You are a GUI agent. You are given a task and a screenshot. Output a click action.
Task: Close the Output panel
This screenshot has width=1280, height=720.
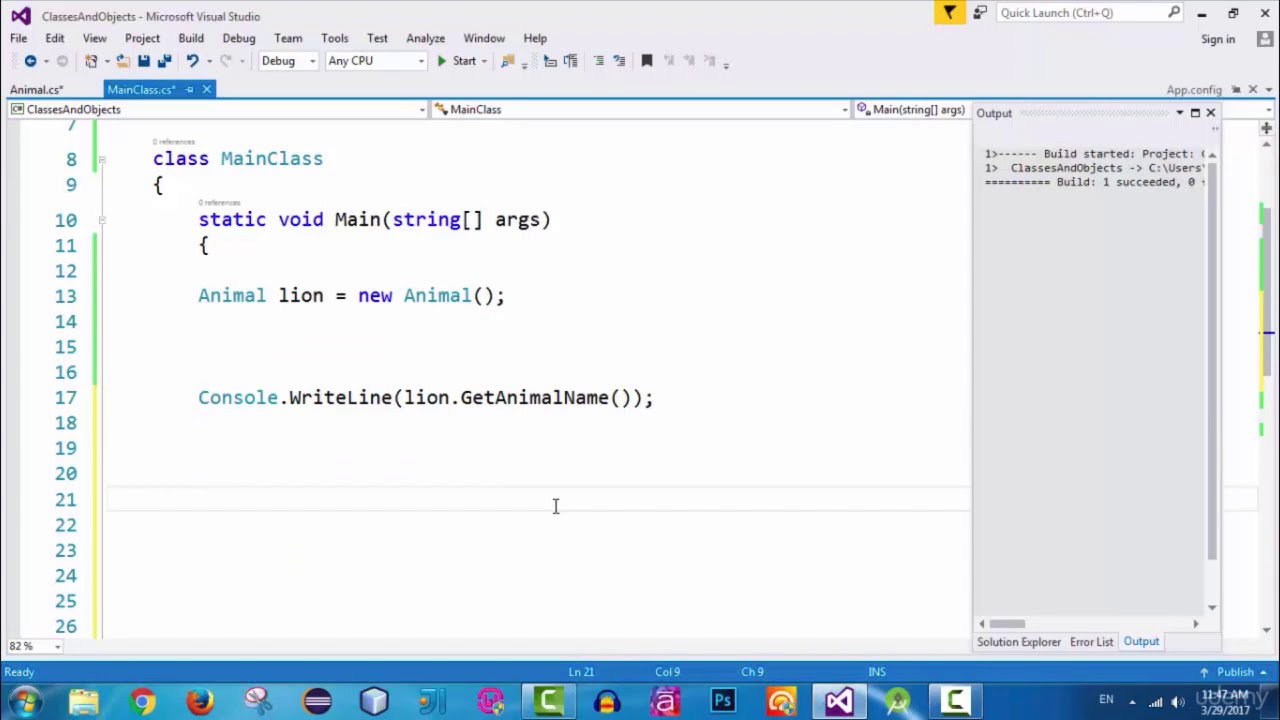click(1211, 113)
